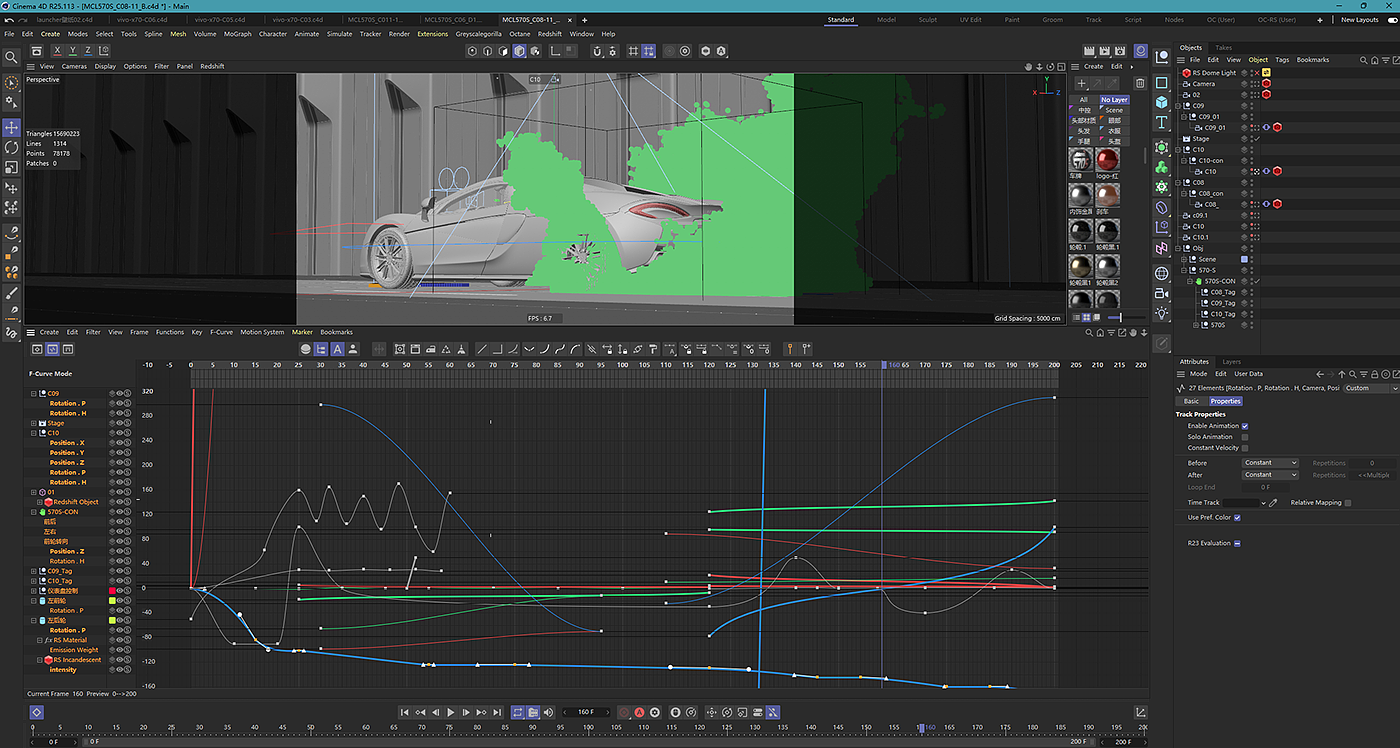
Task: Open the MoGraph menu
Action: point(237,34)
